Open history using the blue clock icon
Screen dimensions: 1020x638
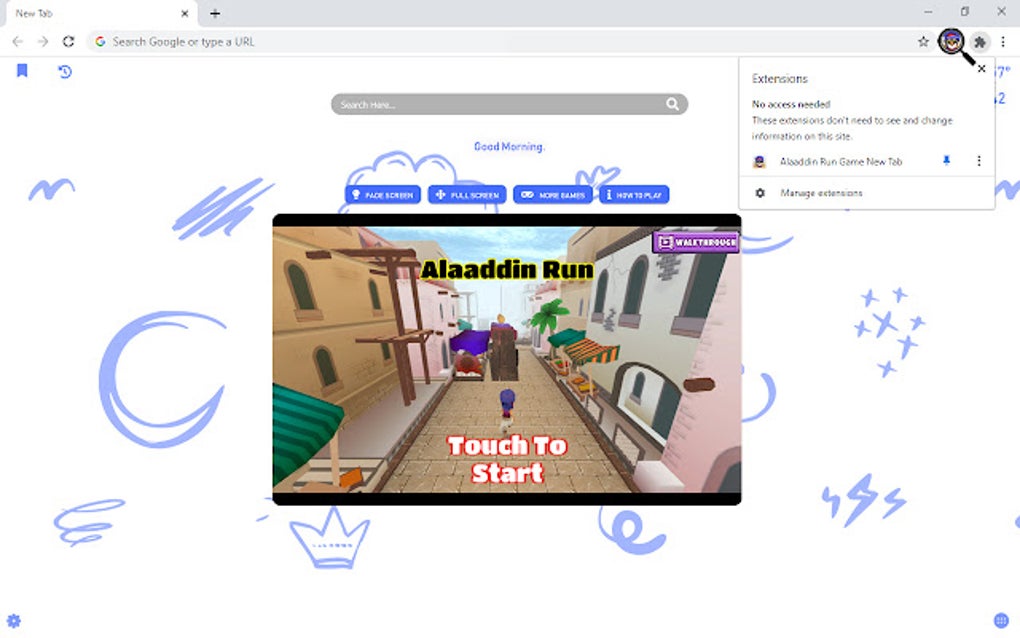point(64,72)
